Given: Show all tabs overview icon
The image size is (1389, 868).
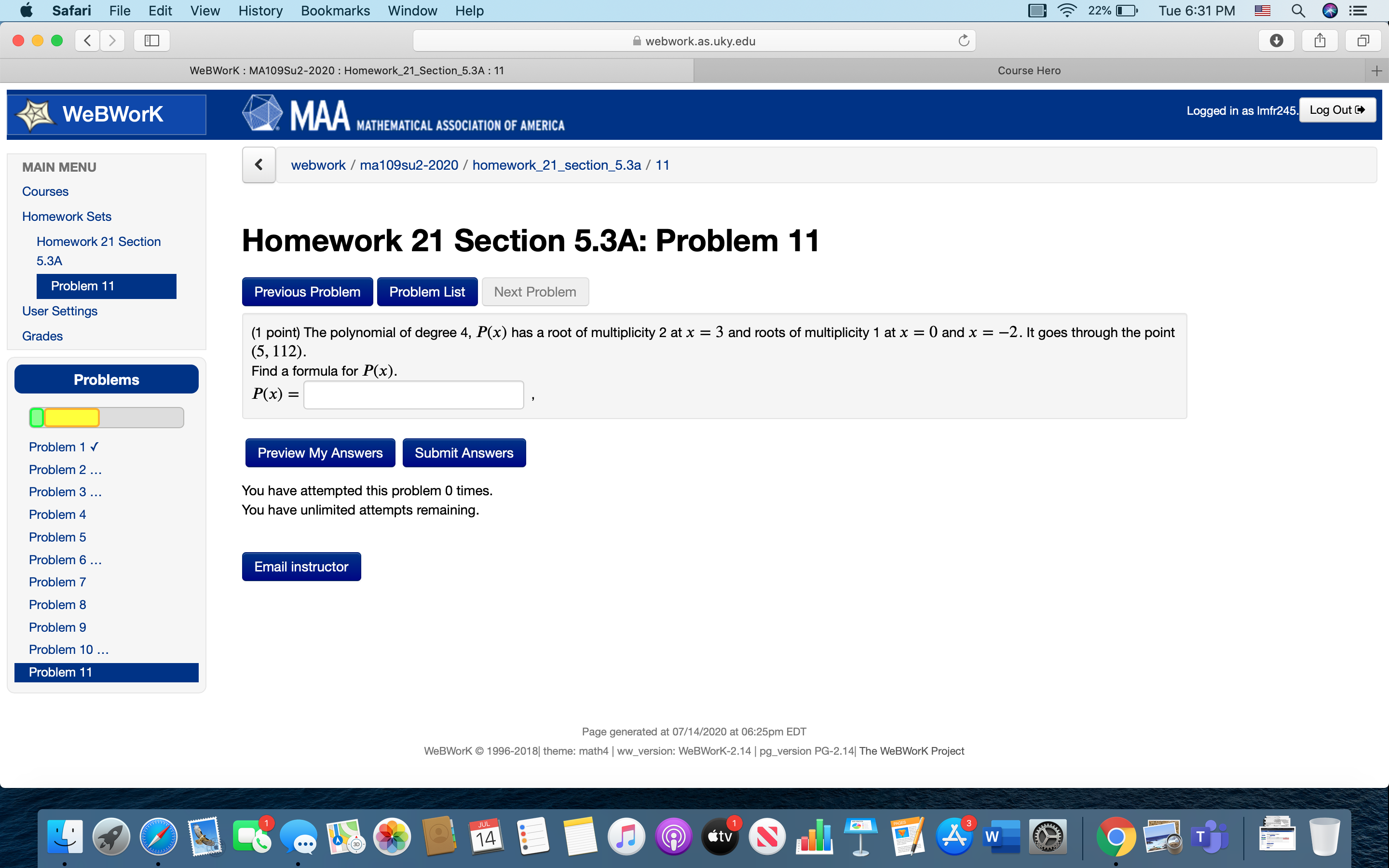Looking at the screenshot, I should point(1363,40).
